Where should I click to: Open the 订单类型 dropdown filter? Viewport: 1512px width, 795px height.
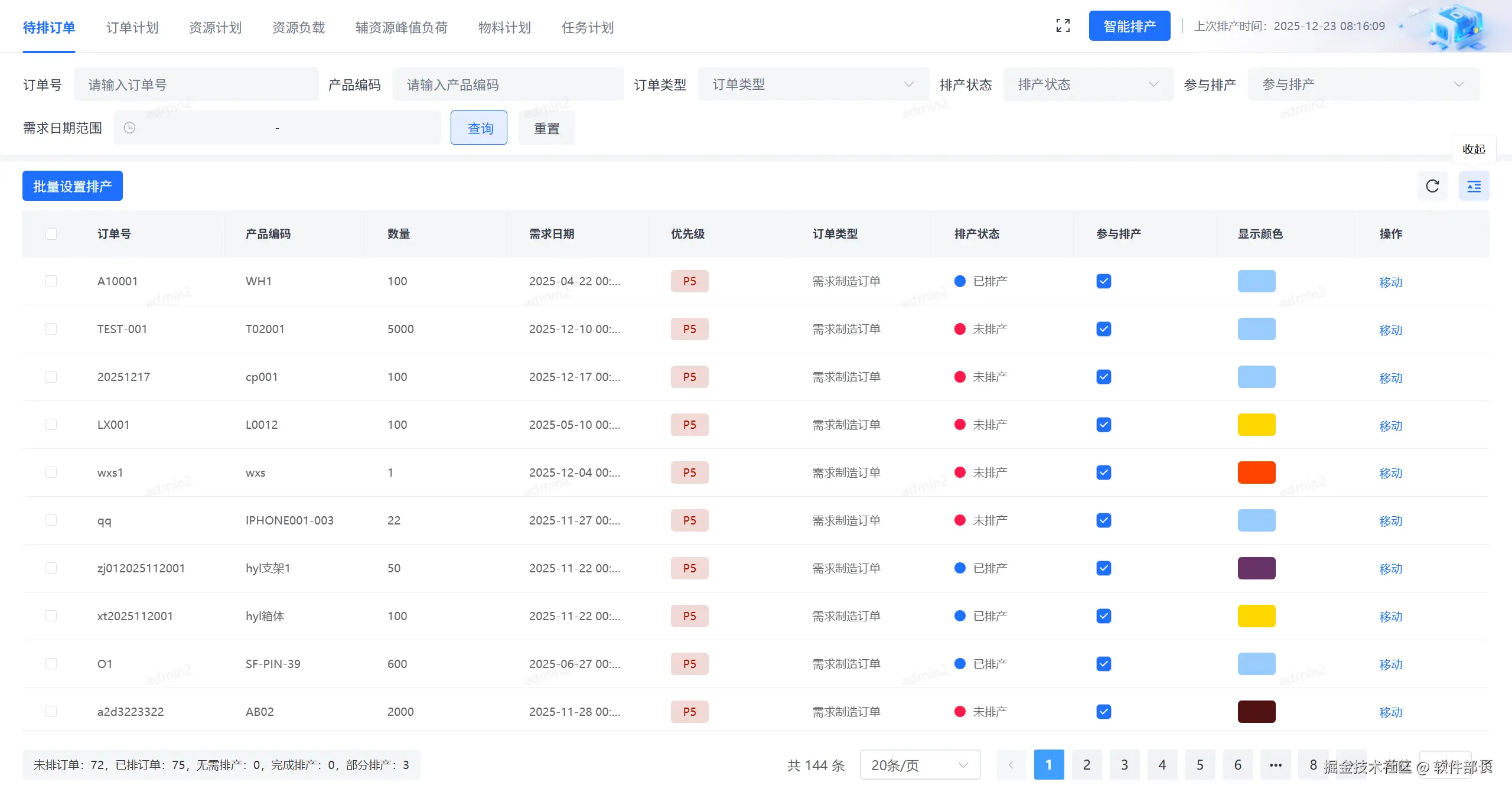(813, 84)
